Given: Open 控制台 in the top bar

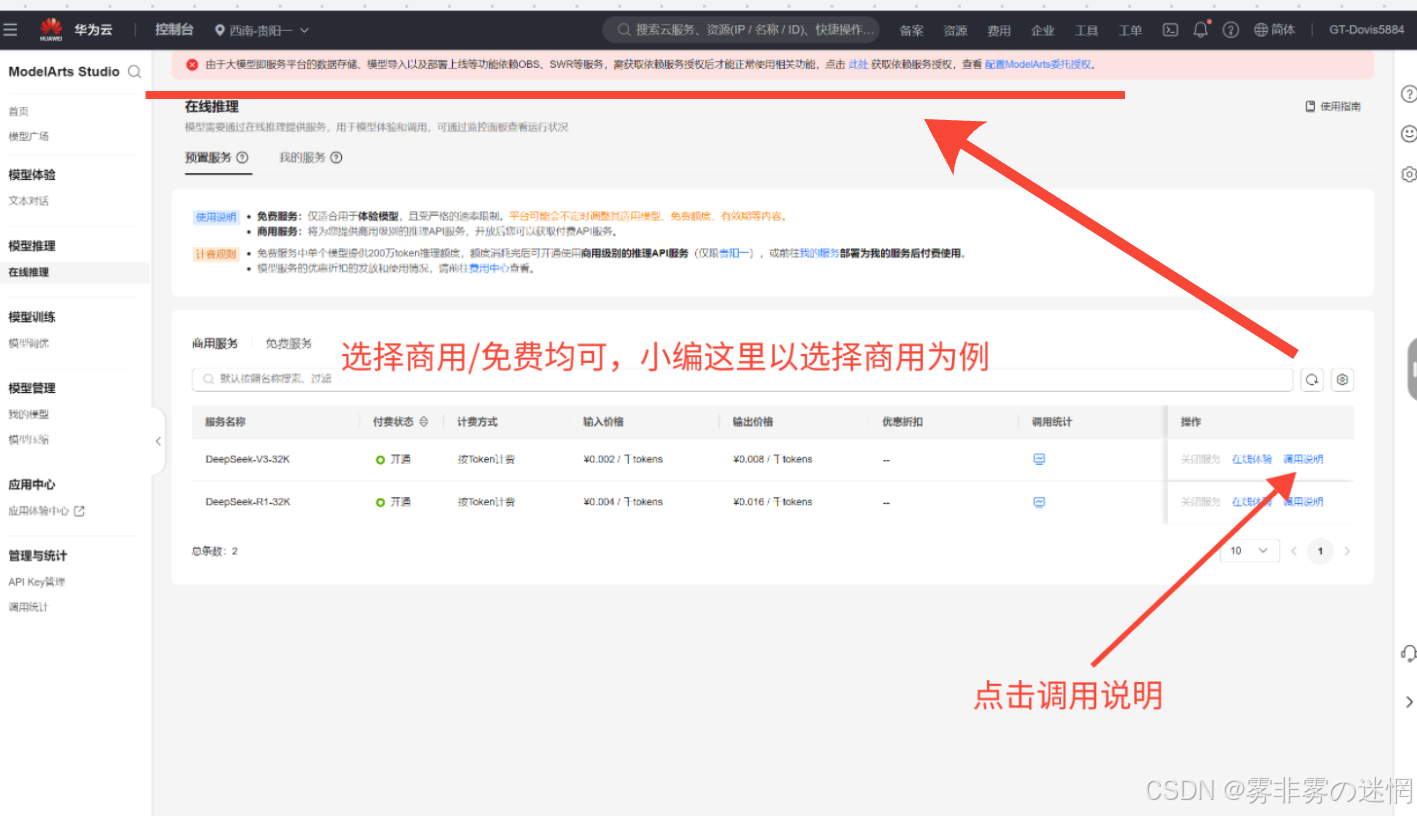Looking at the screenshot, I should click(x=174, y=30).
